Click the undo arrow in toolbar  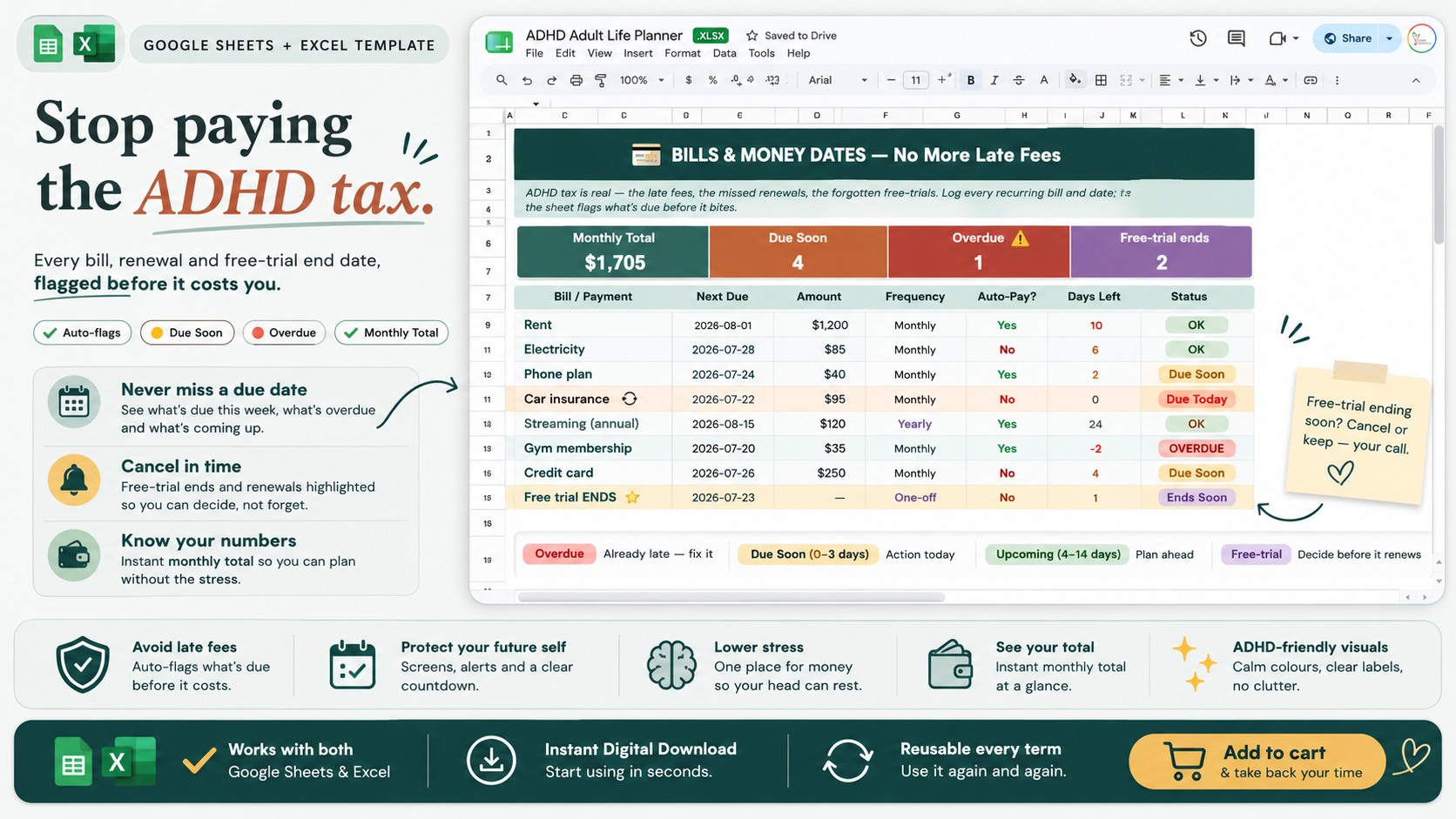pyautogui.click(x=527, y=80)
